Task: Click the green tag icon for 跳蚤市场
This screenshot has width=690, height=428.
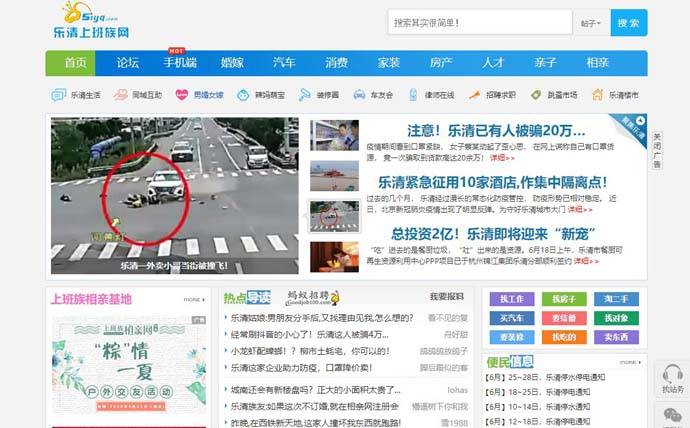Action: (536, 95)
